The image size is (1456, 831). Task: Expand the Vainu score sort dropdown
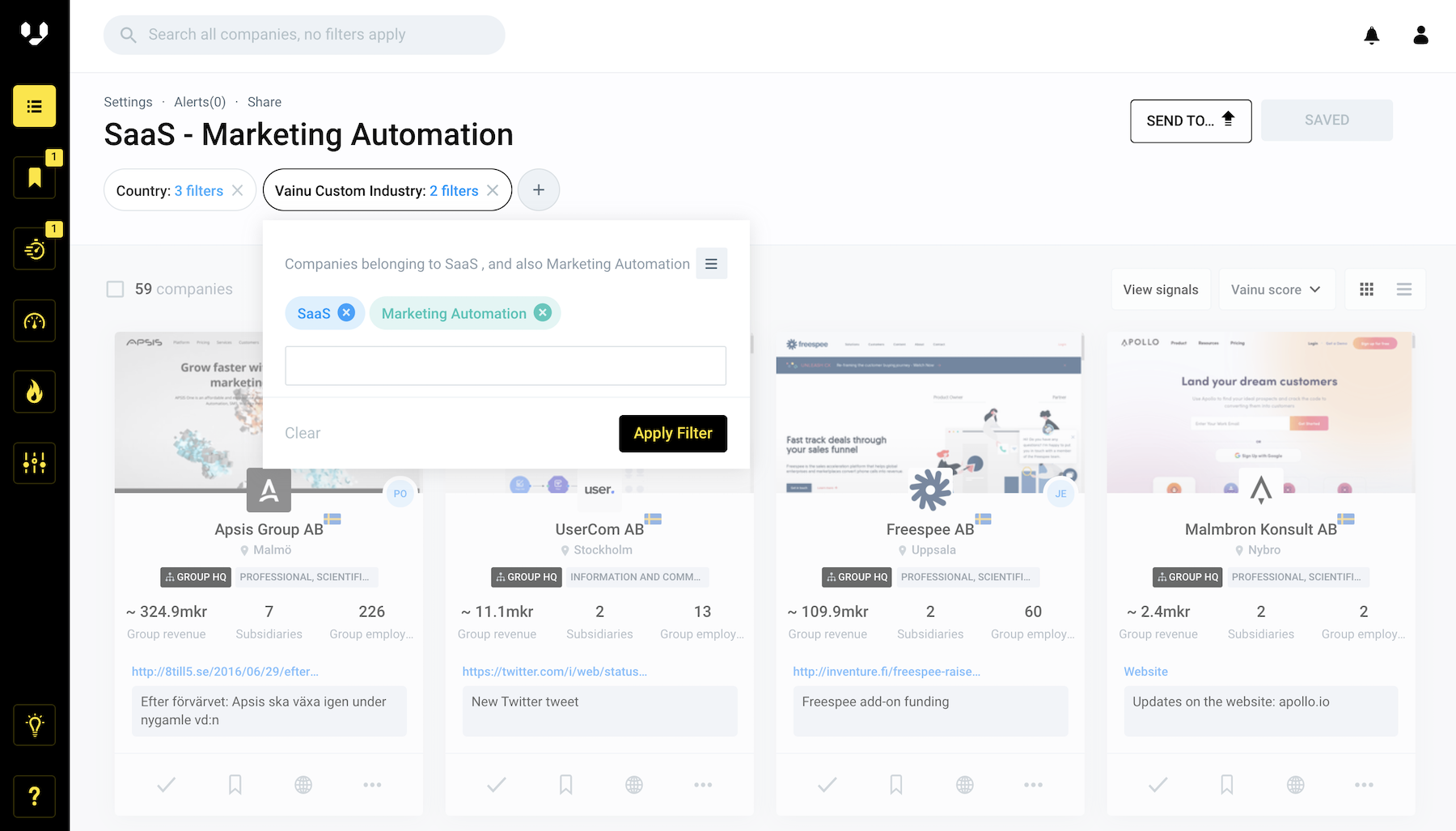tap(1275, 290)
